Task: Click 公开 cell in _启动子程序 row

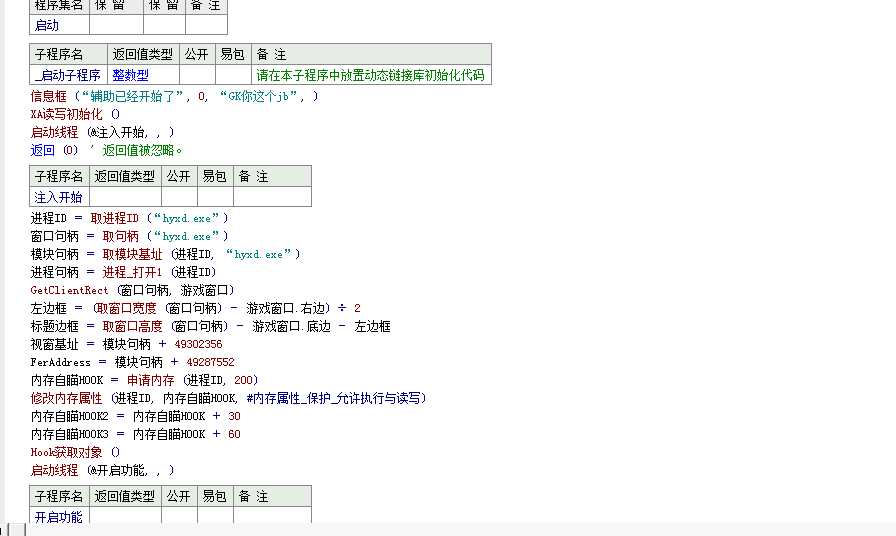Action: click(197, 75)
